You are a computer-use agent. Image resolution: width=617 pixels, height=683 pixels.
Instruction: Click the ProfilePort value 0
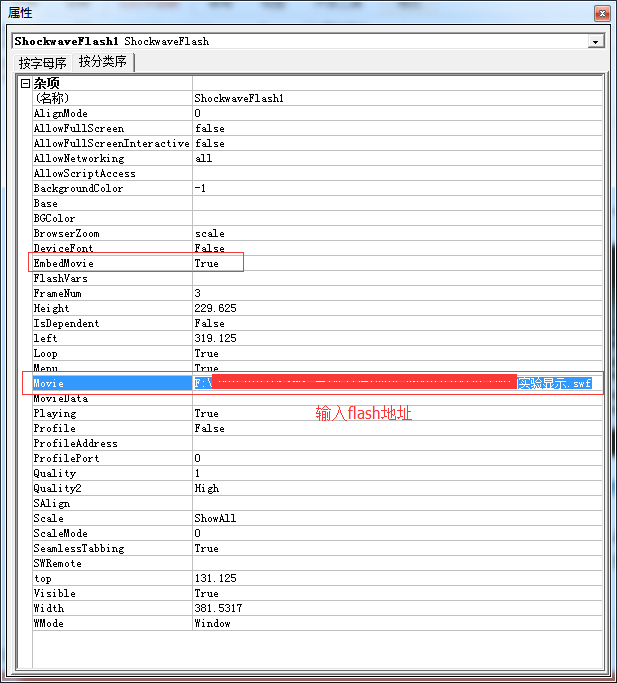pos(397,458)
